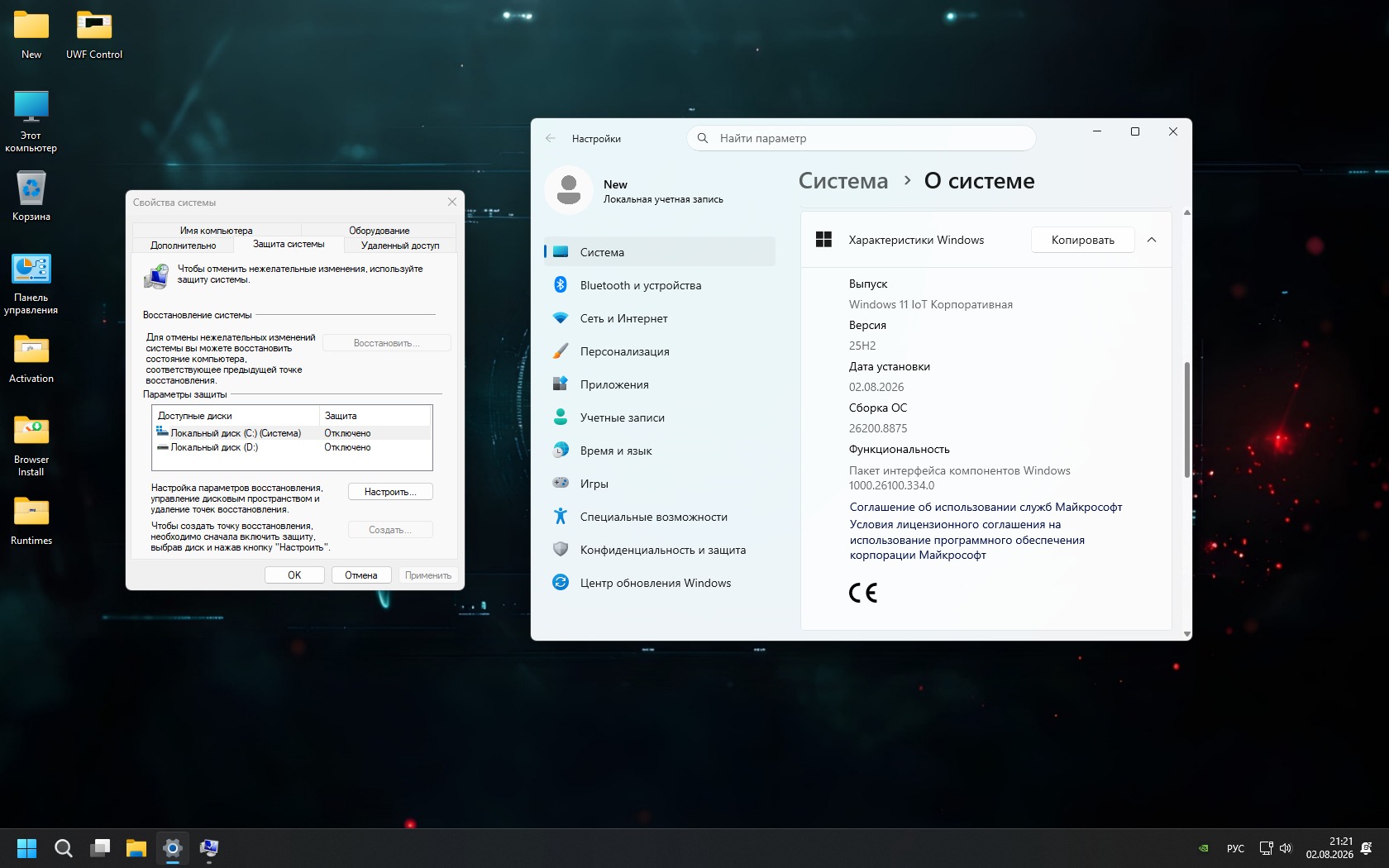The height and width of the screenshot is (868, 1389).
Task: Select the Browser Install folder icon
Action: (31, 446)
